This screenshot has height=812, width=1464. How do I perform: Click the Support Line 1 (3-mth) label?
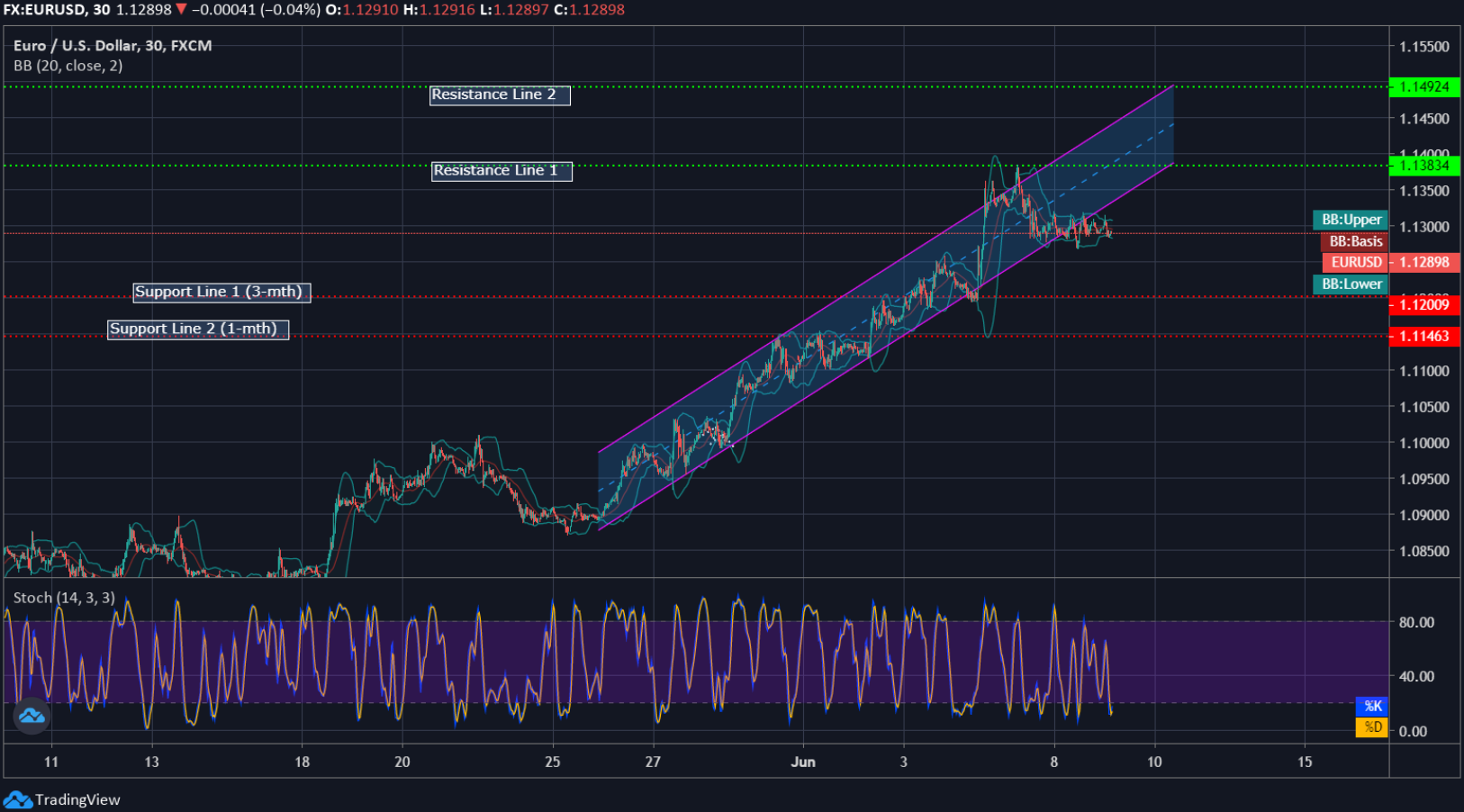221,292
